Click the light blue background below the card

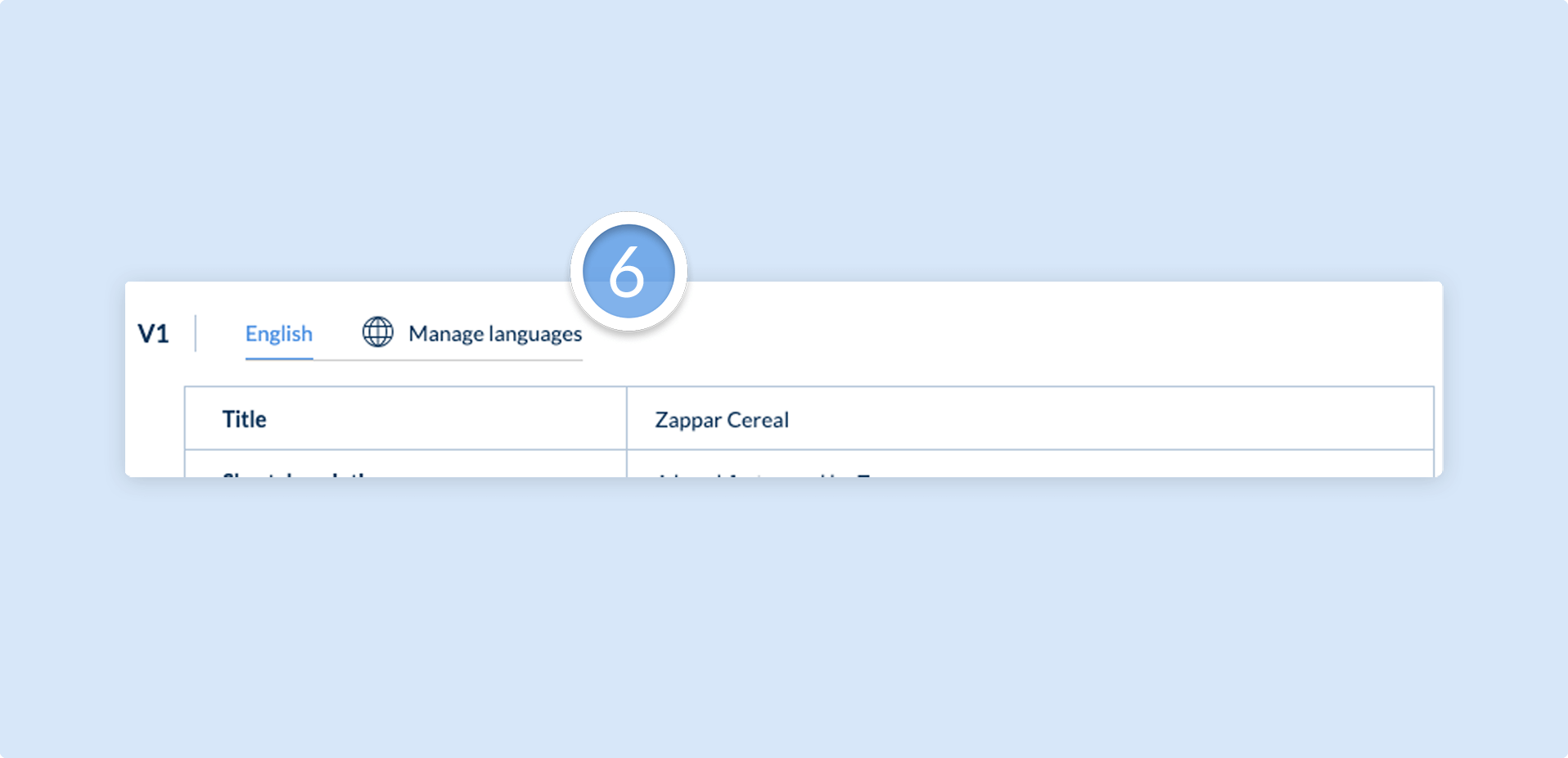[x=784, y=614]
